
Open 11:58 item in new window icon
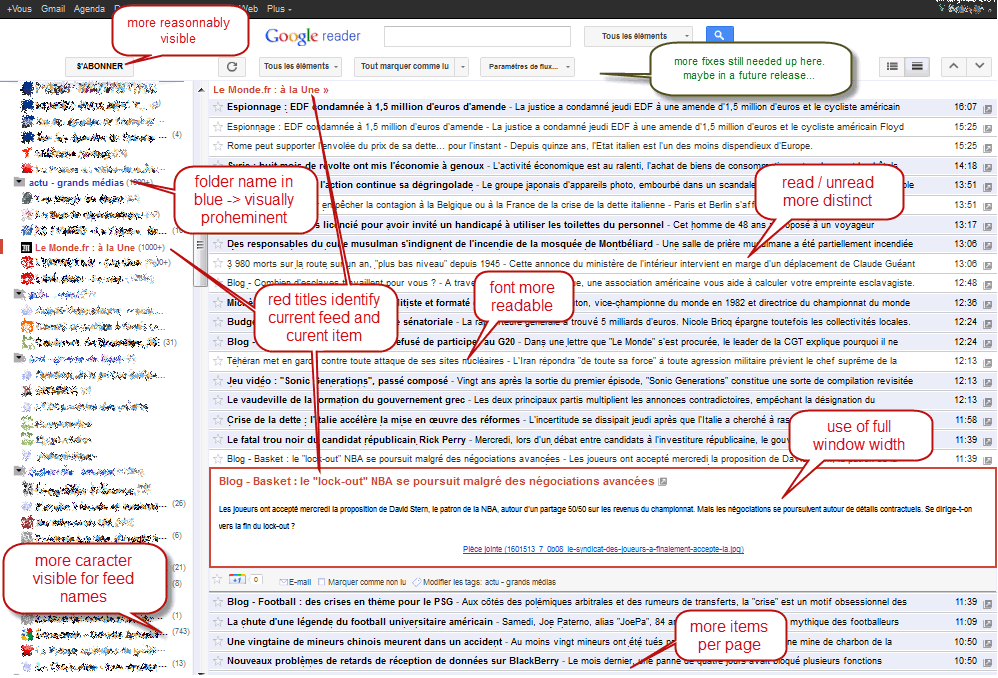(x=988, y=422)
